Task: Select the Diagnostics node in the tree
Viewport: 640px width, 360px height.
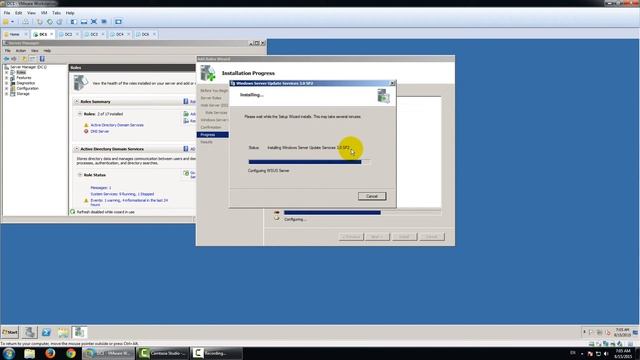Action: click(26, 83)
